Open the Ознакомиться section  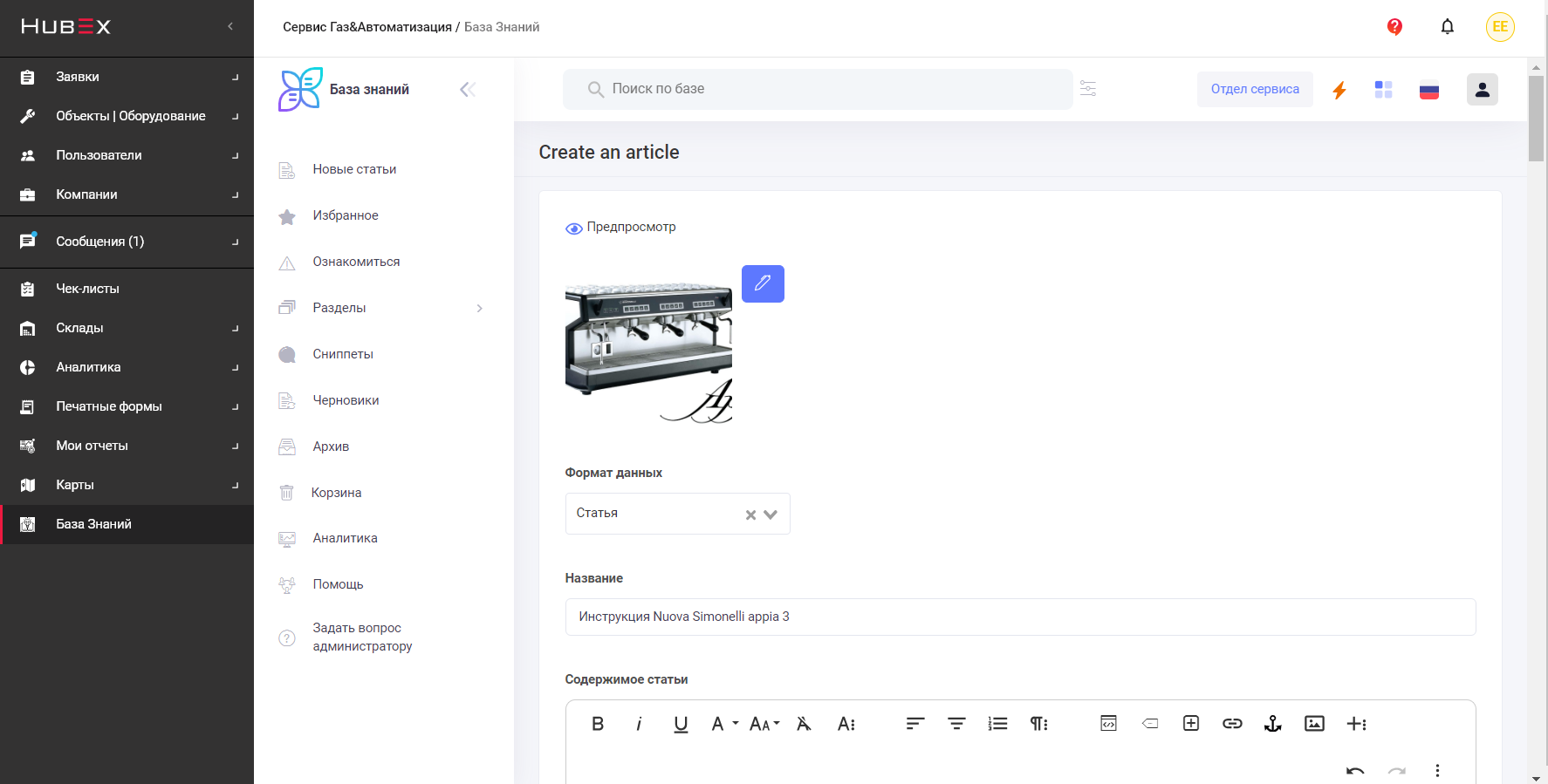point(356,262)
